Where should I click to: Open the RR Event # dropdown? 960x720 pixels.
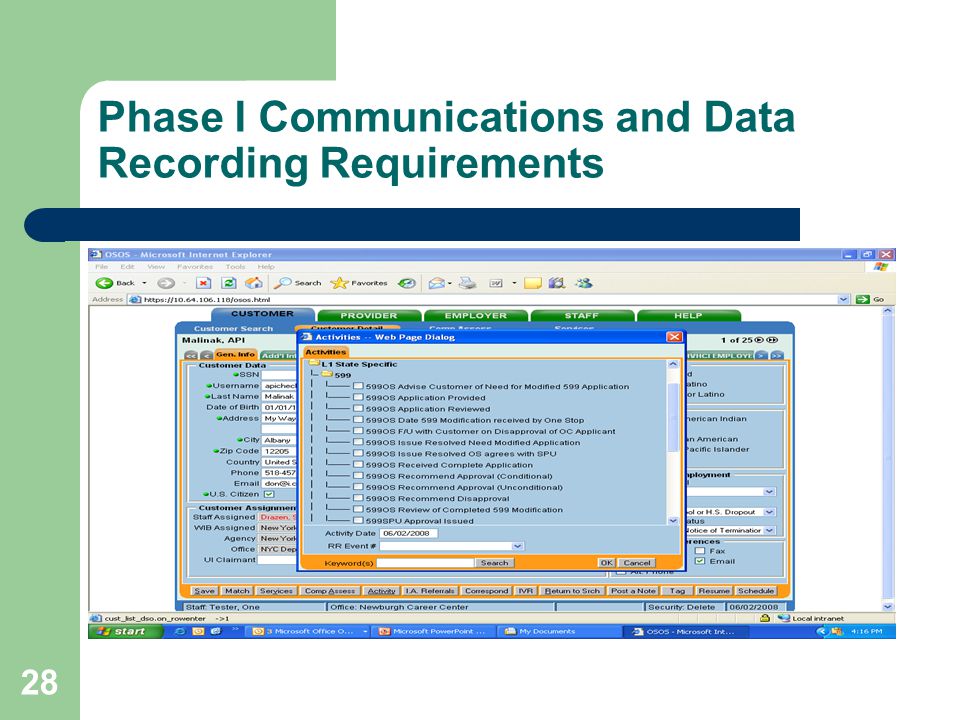coord(517,546)
